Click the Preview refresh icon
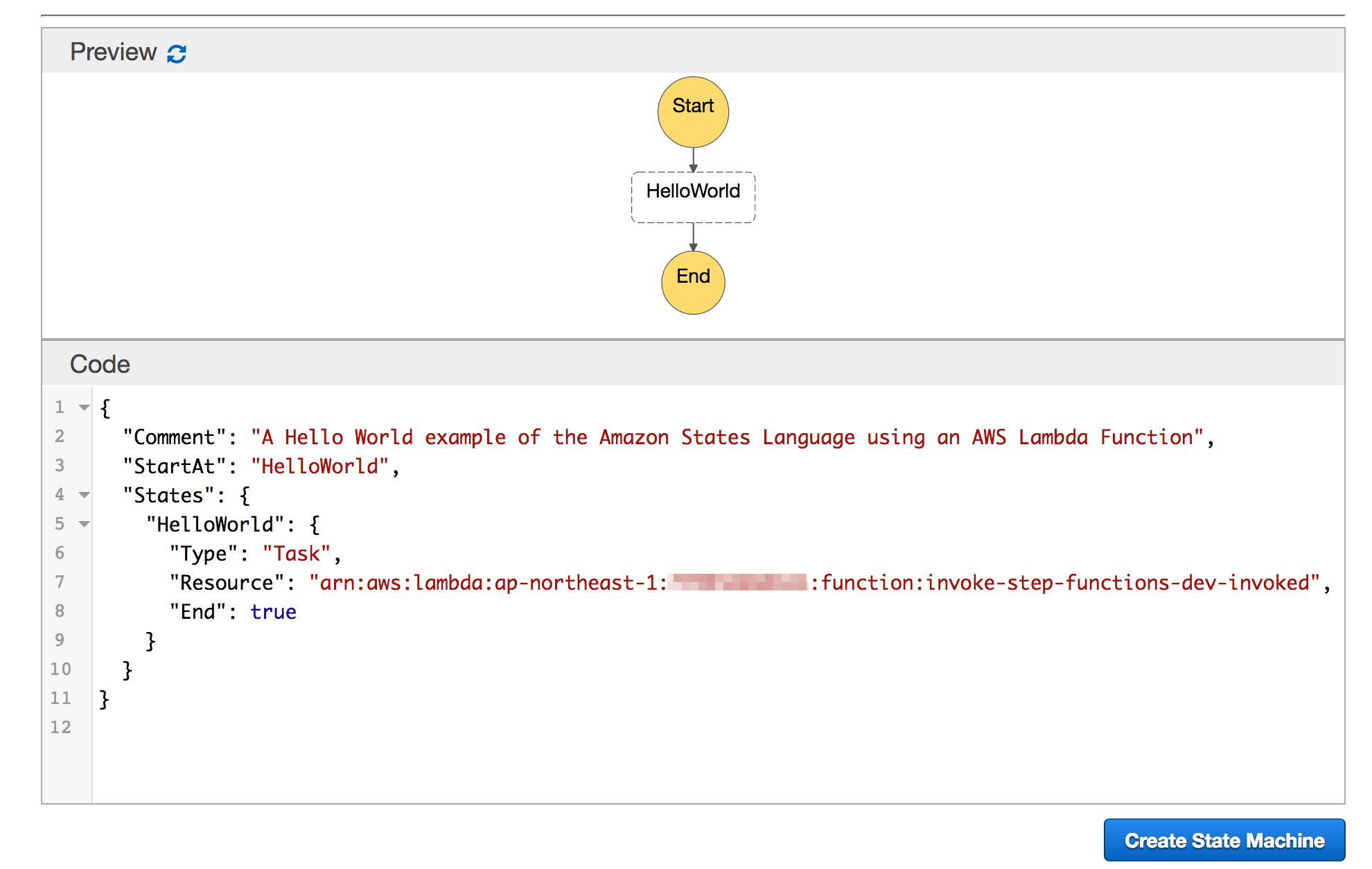The width and height of the screenshot is (1372, 869). (x=177, y=53)
